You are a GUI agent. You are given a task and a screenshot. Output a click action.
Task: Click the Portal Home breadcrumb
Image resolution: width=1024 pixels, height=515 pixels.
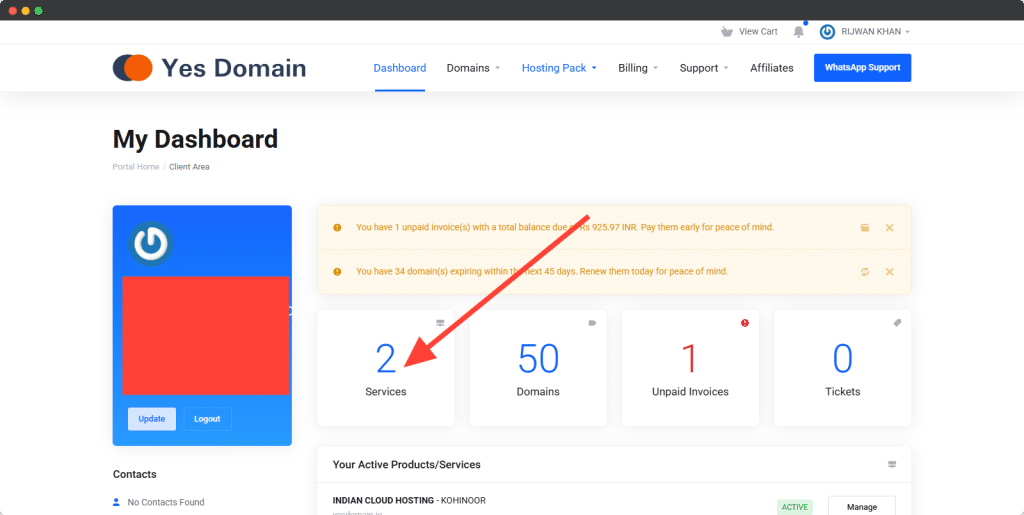136,167
